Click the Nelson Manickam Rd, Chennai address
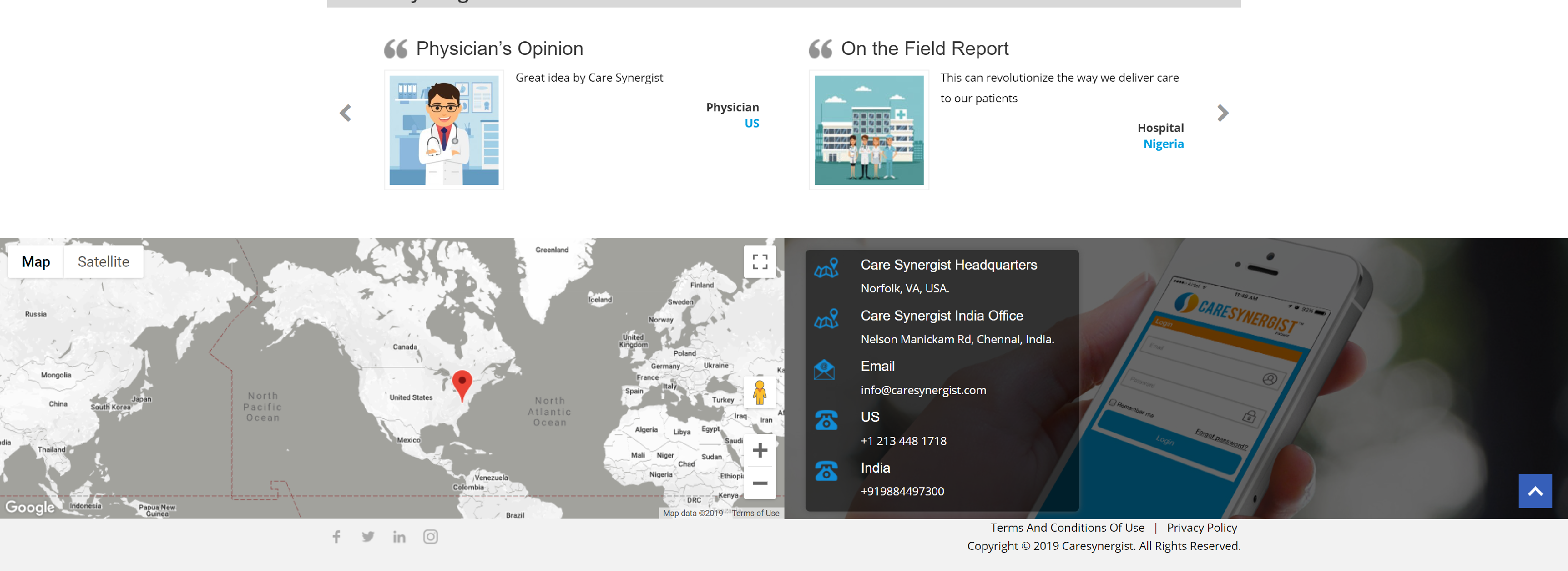The width and height of the screenshot is (1568, 571). pos(957,339)
